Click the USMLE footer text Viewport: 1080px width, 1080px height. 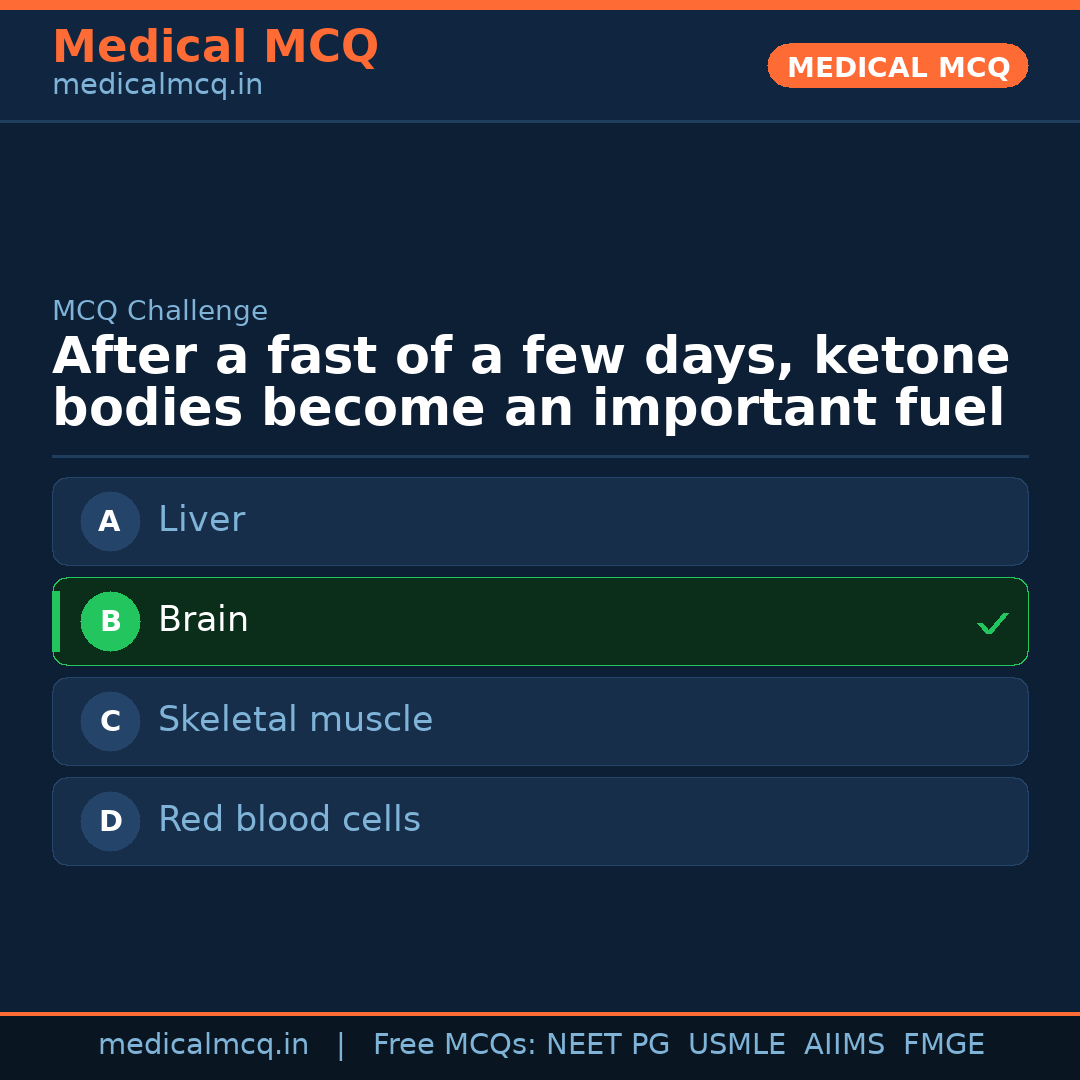coord(736,1045)
